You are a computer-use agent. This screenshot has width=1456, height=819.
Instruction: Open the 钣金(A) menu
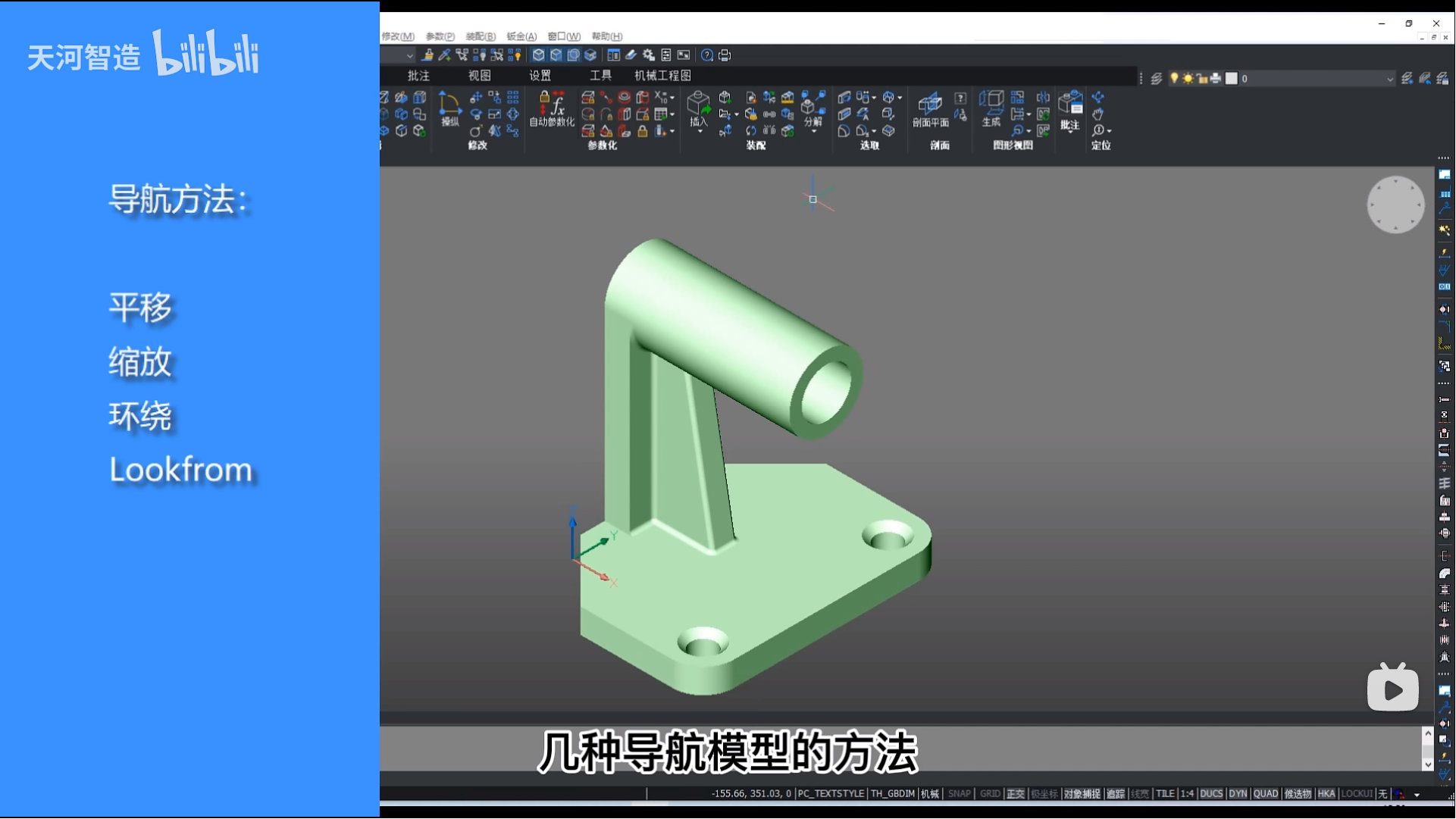coord(521,36)
